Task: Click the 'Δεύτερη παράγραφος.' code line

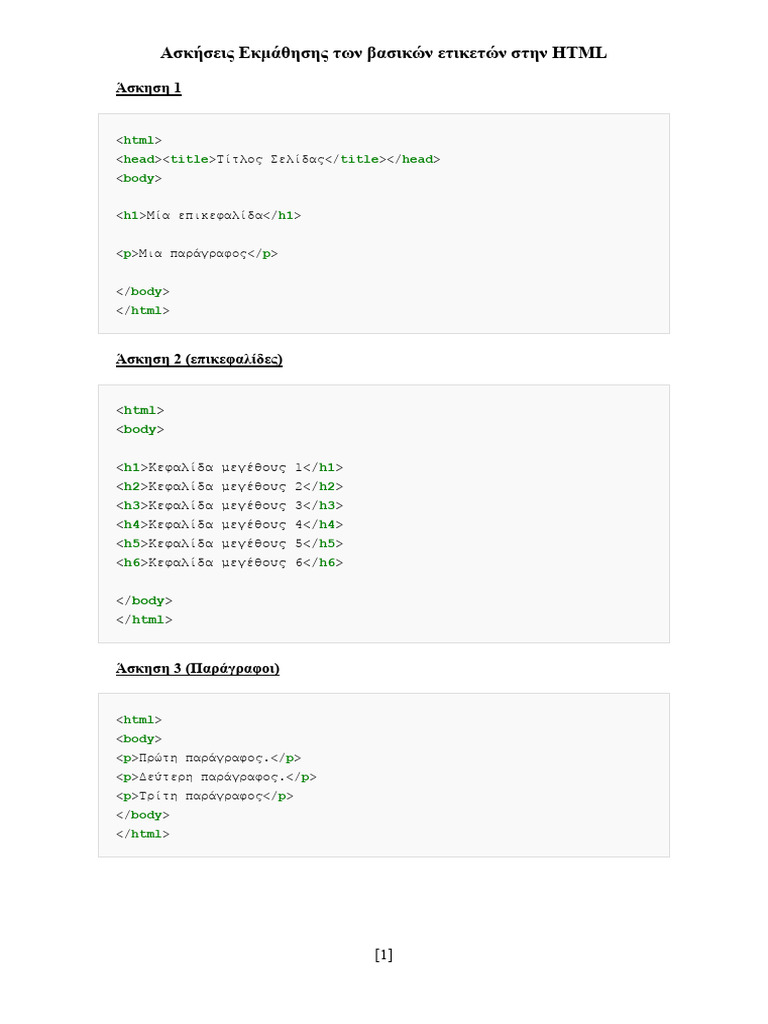Action: [216, 777]
